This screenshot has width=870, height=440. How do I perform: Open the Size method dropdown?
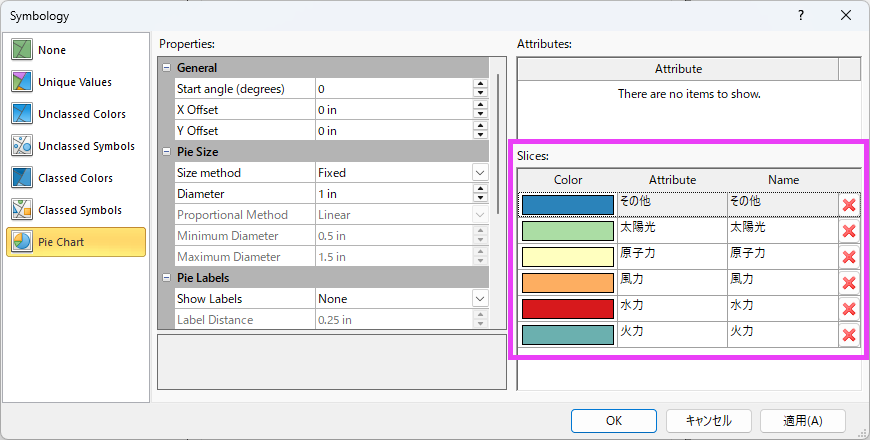480,173
